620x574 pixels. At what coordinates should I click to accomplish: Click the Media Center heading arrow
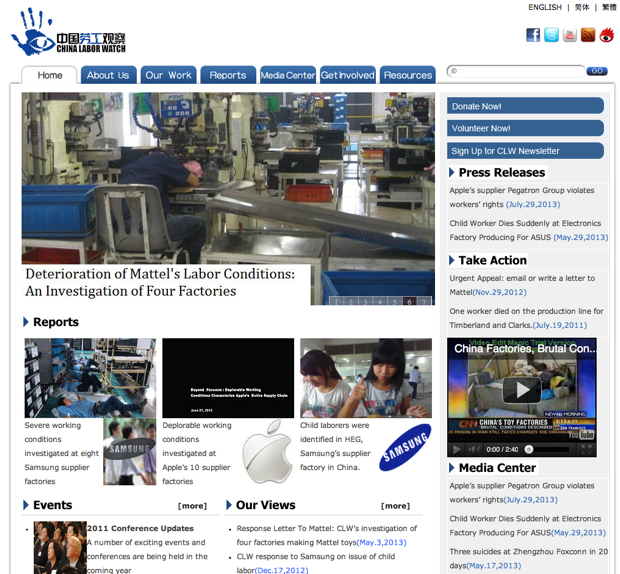coord(452,468)
